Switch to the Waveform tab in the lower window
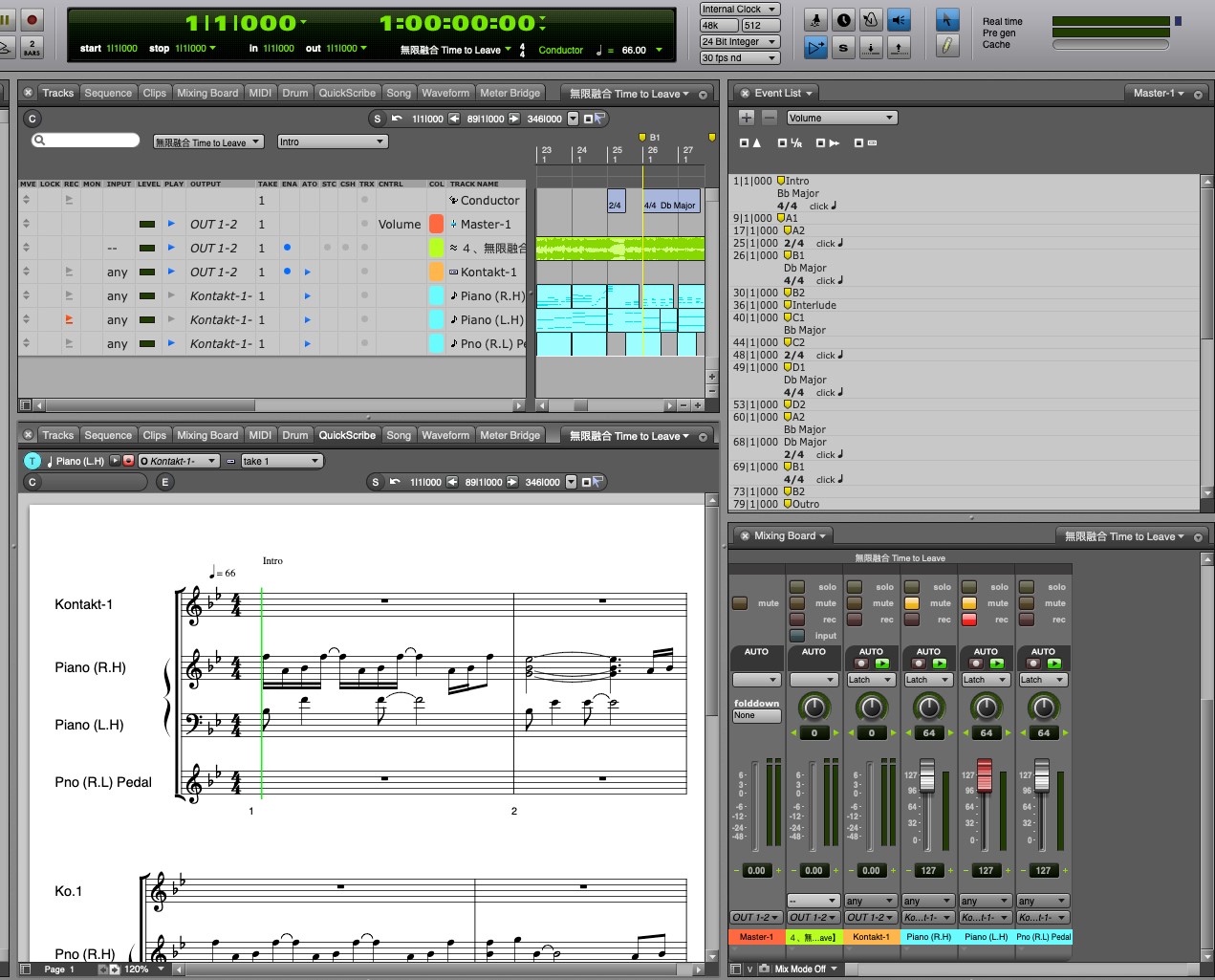Image resolution: width=1215 pixels, height=980 pixels. [445, 435]
